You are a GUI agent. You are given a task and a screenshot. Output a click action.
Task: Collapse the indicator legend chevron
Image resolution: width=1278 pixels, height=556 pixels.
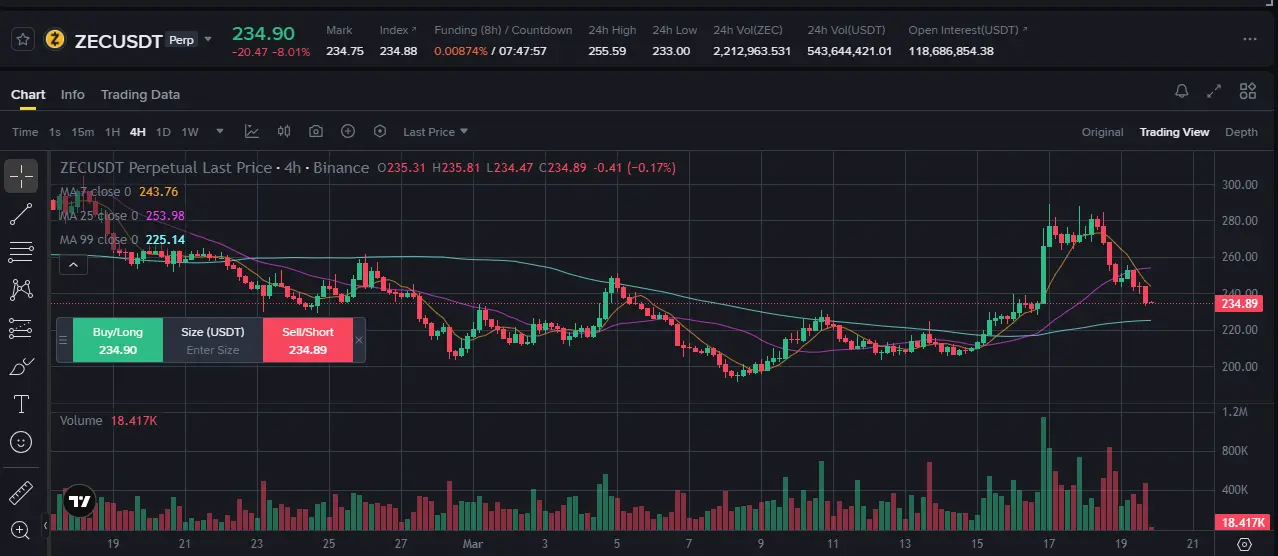[x=72, y=265]
